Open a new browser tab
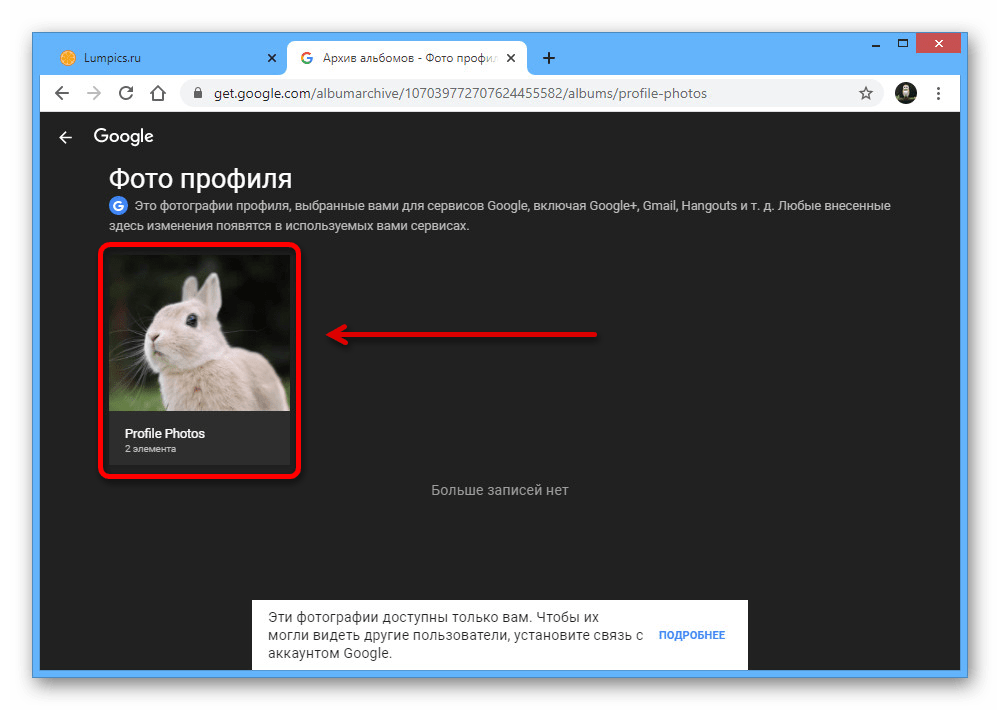This screenshot has width=1000, height=710. pos(549,58)
